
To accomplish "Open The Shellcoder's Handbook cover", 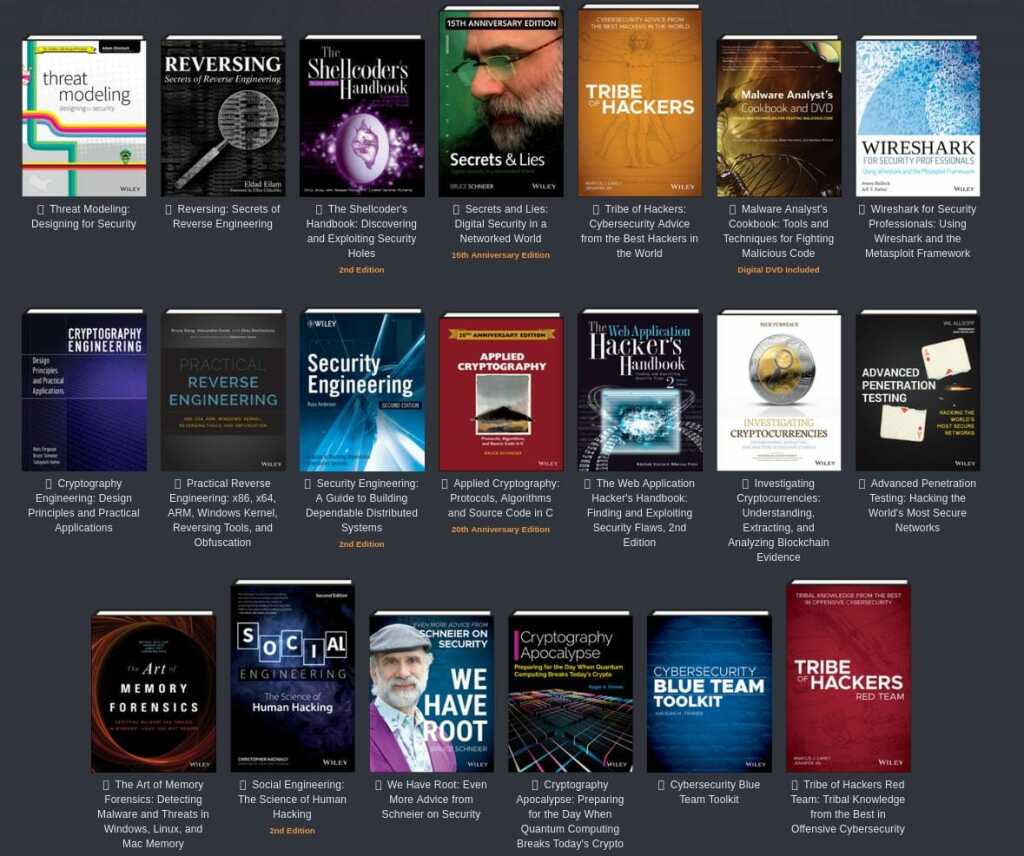I will (362, 117).
